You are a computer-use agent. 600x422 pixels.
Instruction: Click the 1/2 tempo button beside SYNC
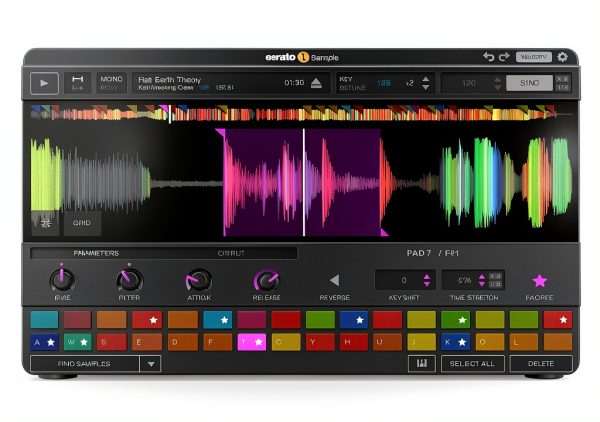562,88
